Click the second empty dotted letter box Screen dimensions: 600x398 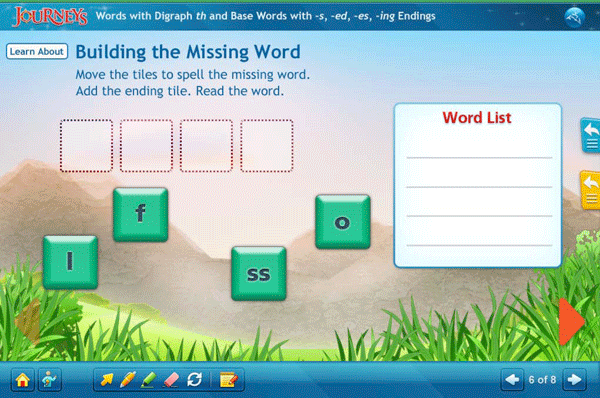pos(146,145)
